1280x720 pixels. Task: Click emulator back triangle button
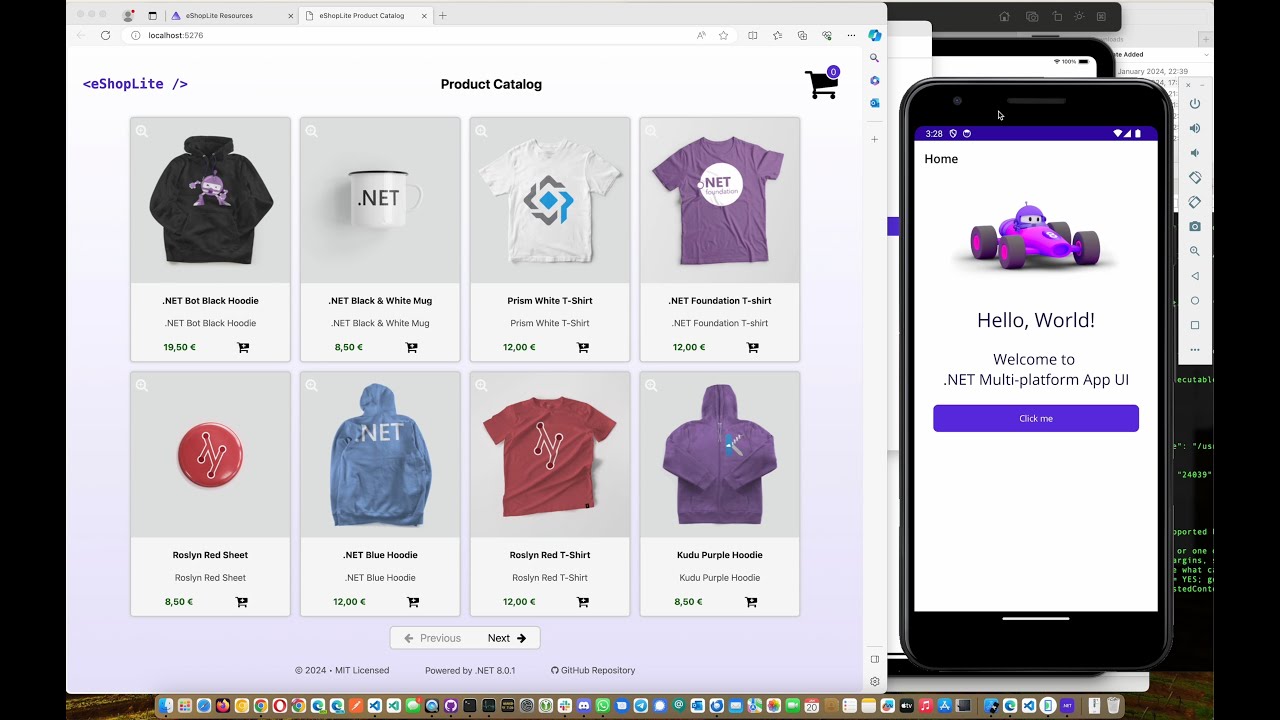(1195, 276)
